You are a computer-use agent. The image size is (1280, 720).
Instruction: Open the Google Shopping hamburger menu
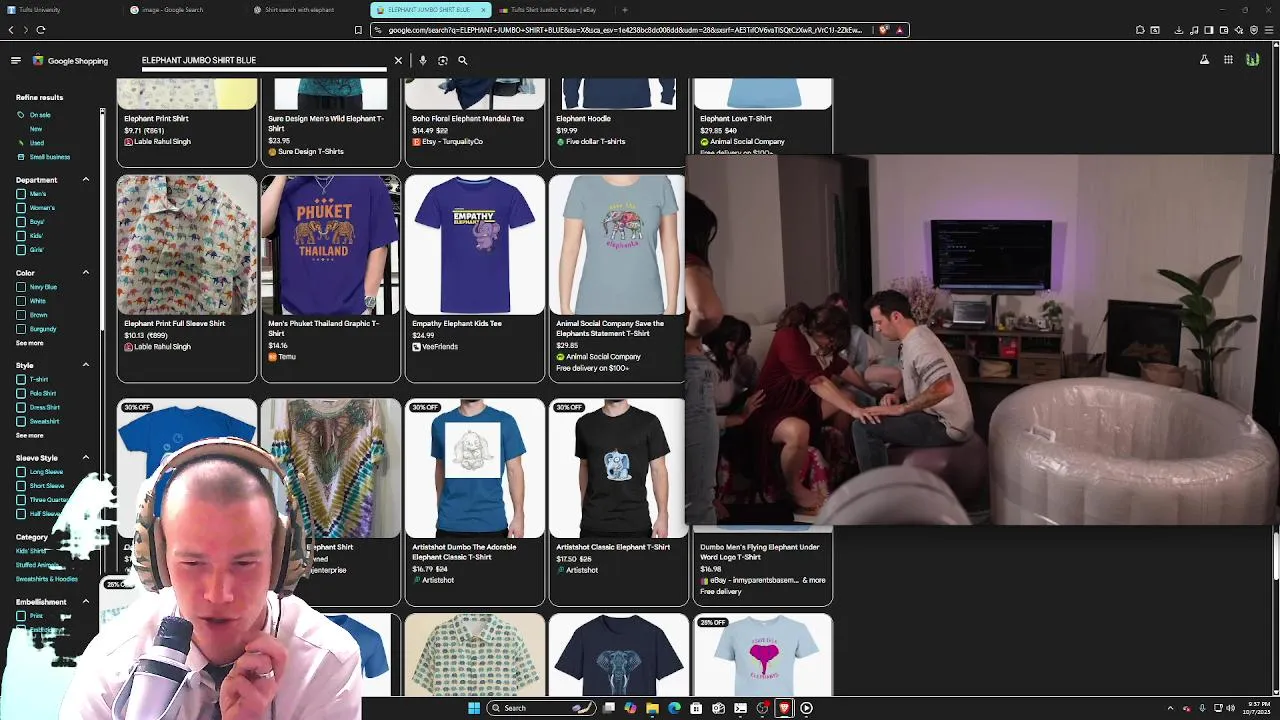pyautogui.click(x=15, y=60)
